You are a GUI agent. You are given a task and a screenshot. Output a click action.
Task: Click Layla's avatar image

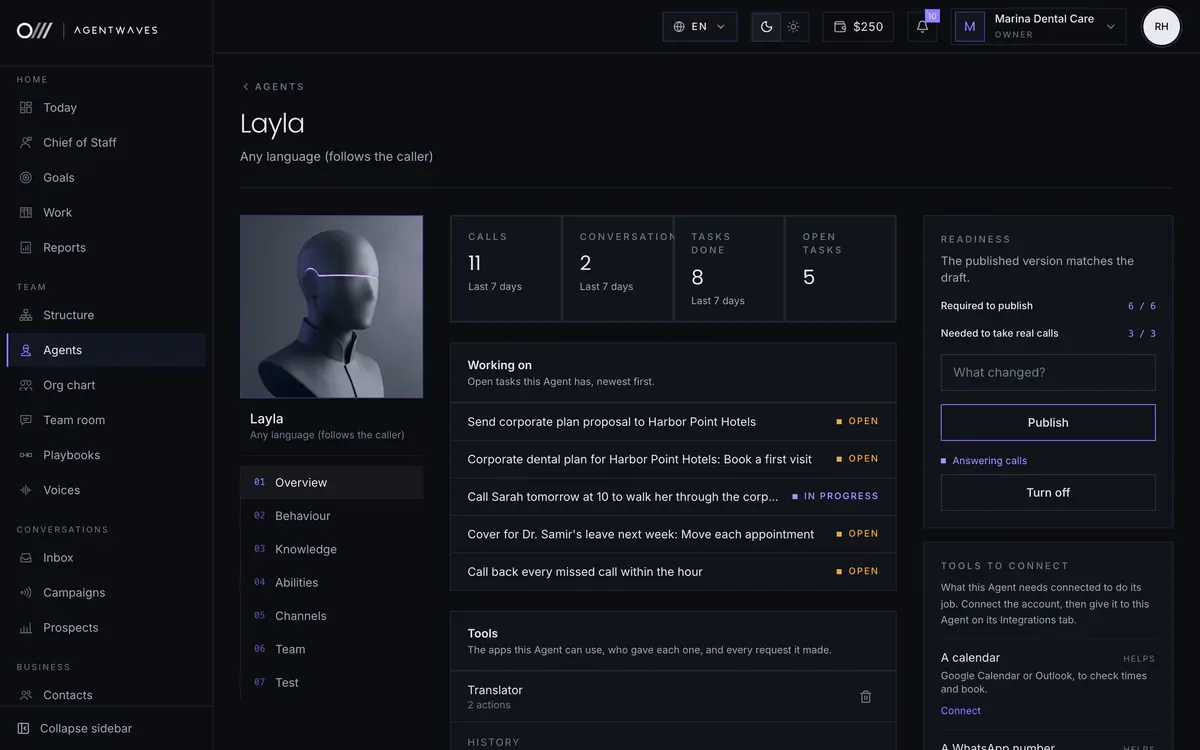tap(332, 307)
